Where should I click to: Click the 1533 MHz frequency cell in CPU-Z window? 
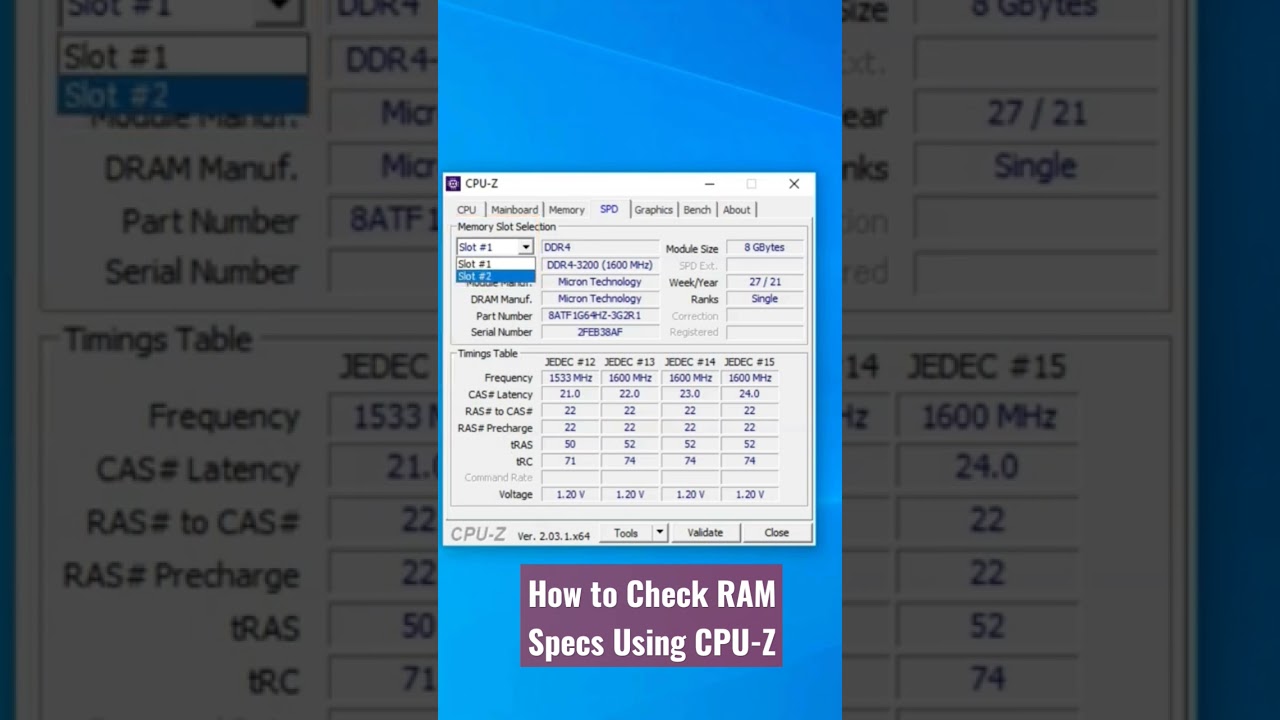(x=570, y=378)
